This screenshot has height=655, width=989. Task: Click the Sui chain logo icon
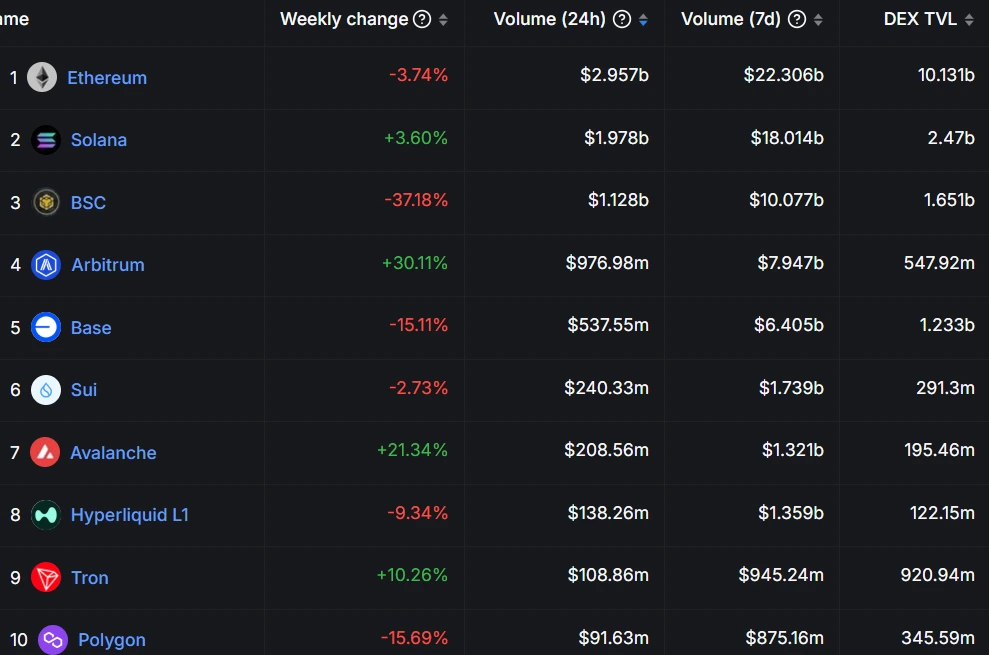tap(46, 390)
